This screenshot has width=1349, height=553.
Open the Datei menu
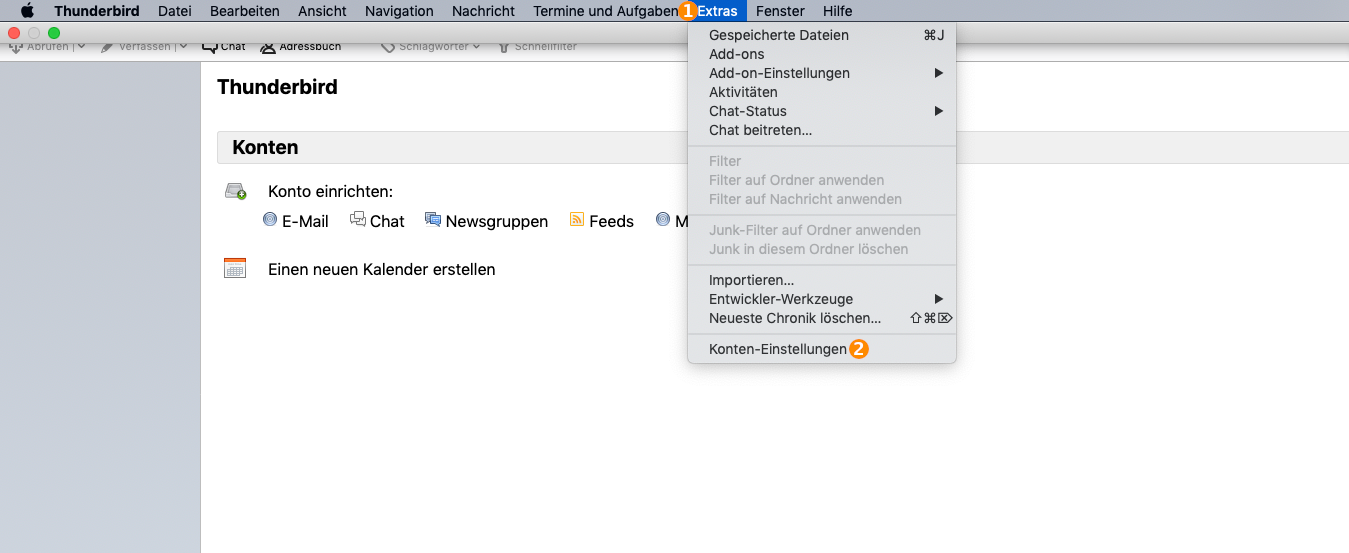(x=175, y=11)
